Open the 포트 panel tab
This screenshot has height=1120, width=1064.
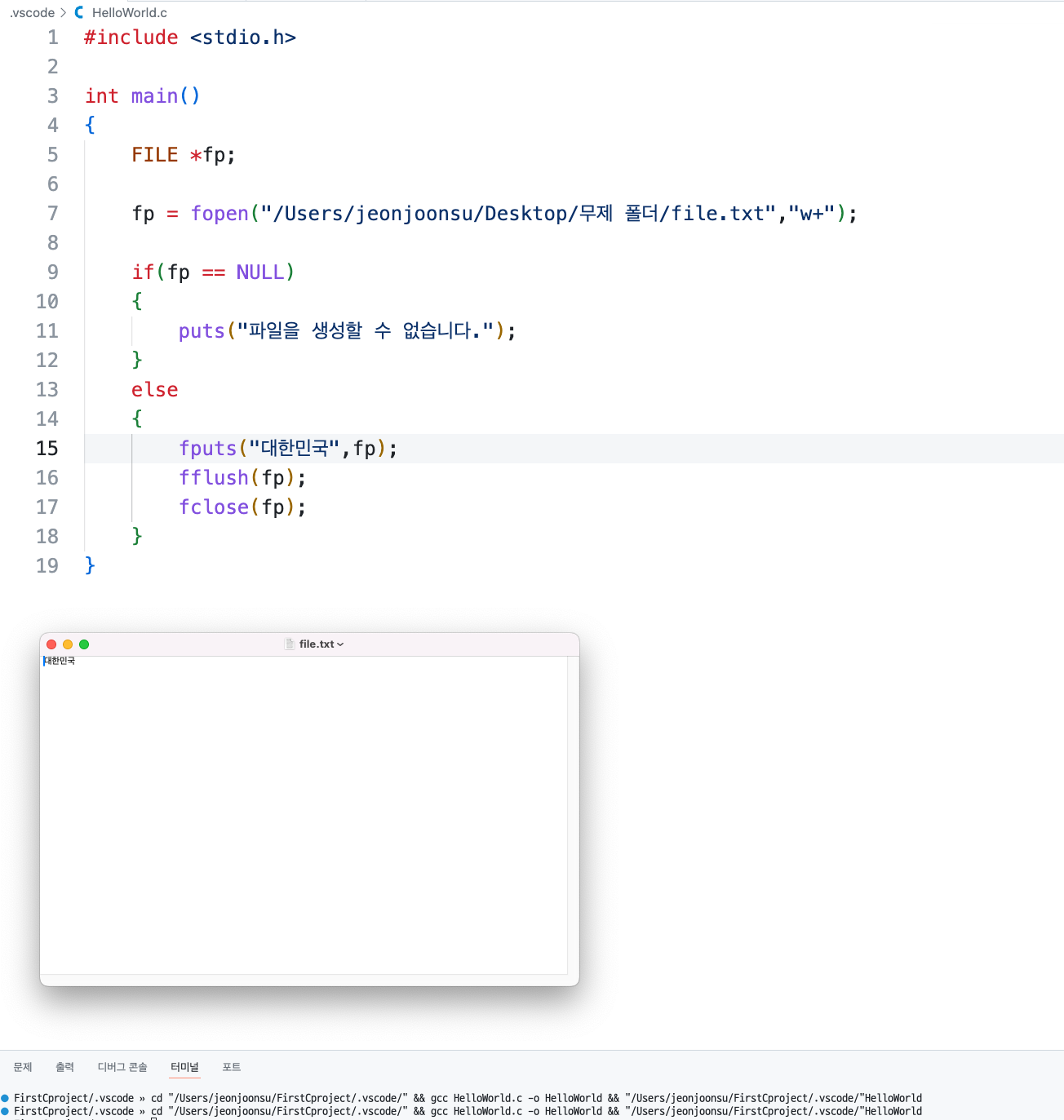[x=232, y=1067]
